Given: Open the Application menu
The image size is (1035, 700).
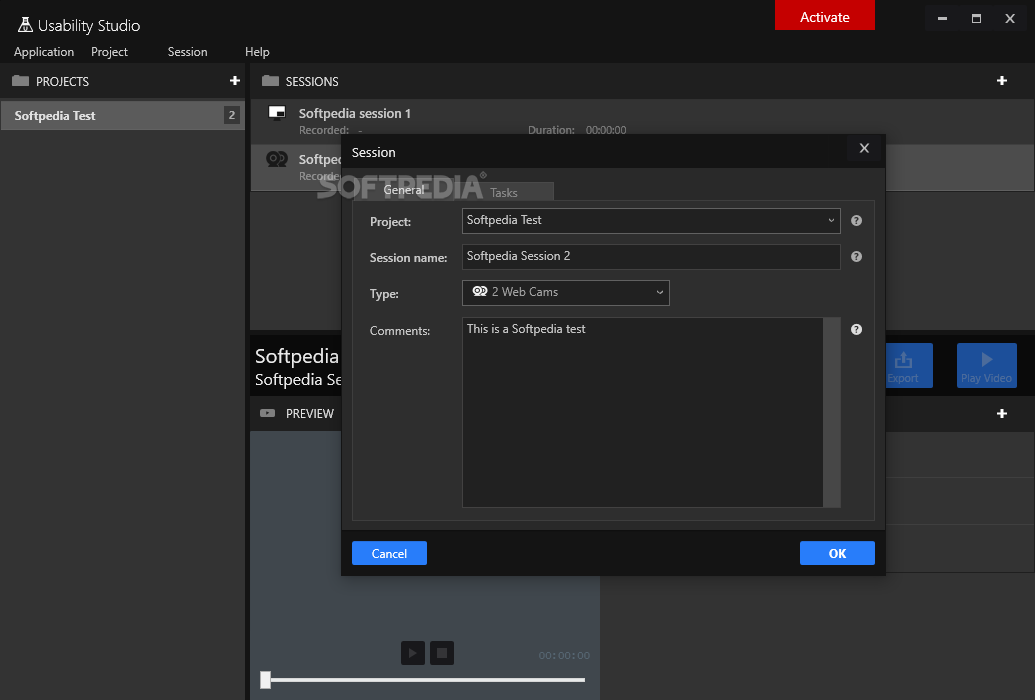Looking at the screenshot, I should (44, 52).
